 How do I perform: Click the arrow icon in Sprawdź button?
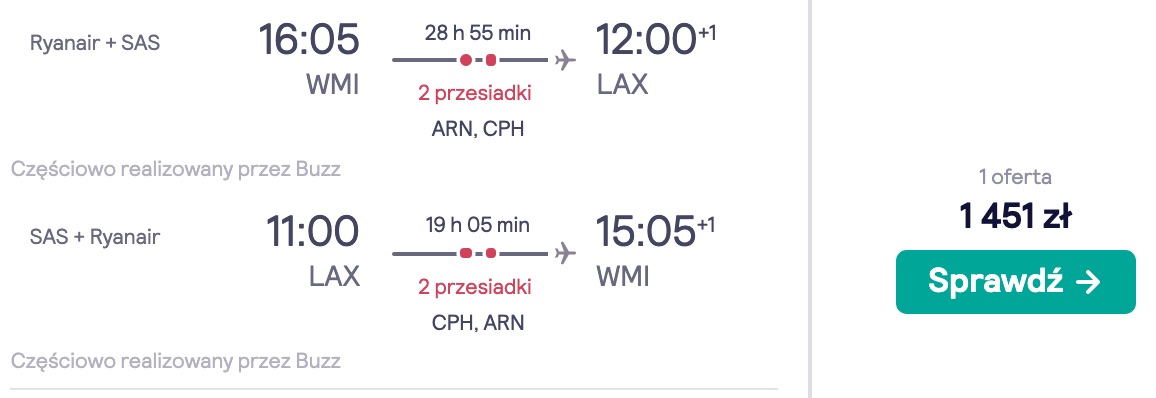click(x=1088, y=282)
